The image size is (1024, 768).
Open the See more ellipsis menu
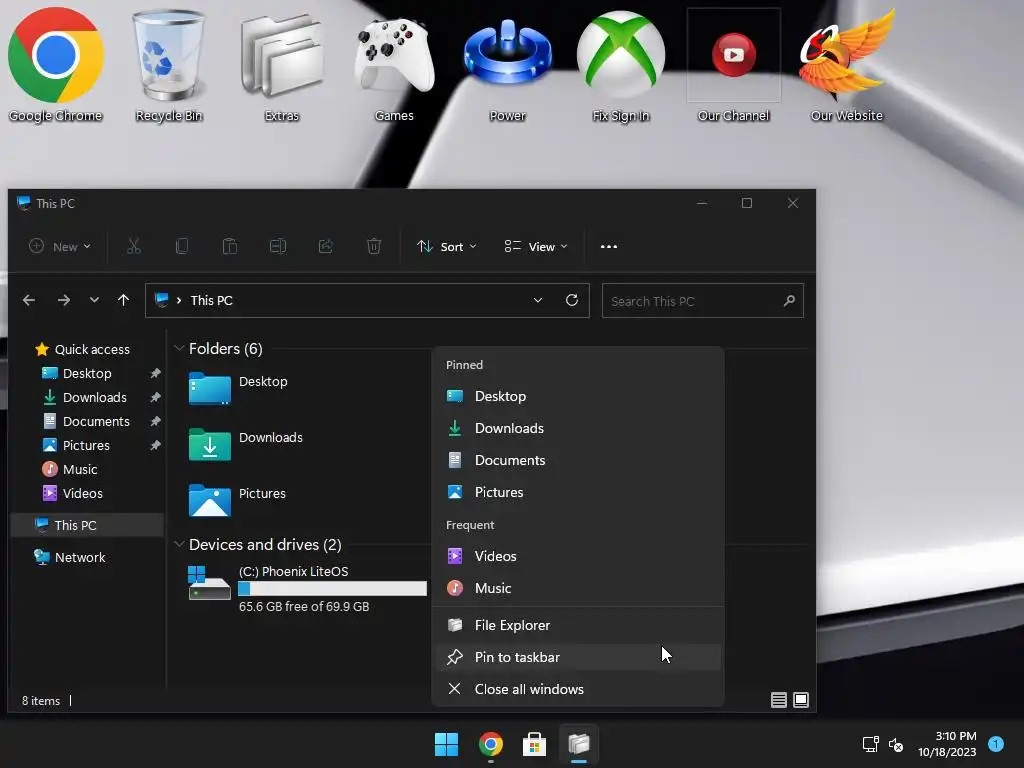coord(609,246)
